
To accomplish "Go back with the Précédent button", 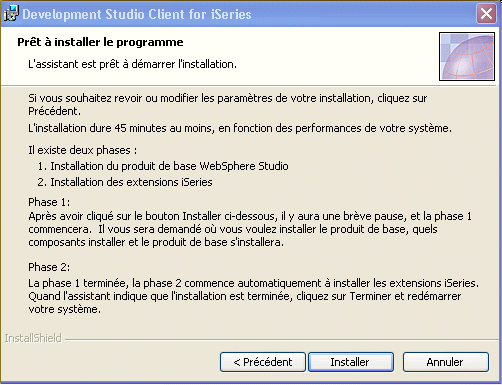I will click(263, 362).
